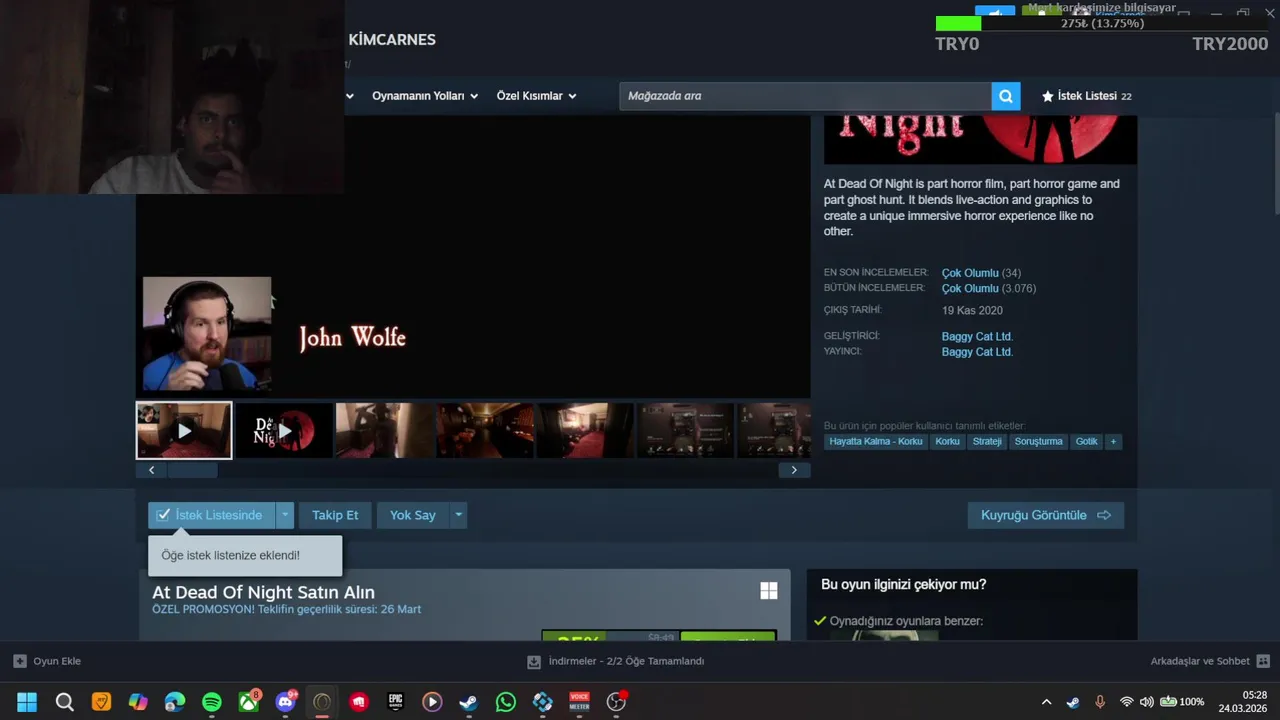Click the Steam icon in system tray
The height and width of the screenshot is (720, 1280).
pos(1073,702)
